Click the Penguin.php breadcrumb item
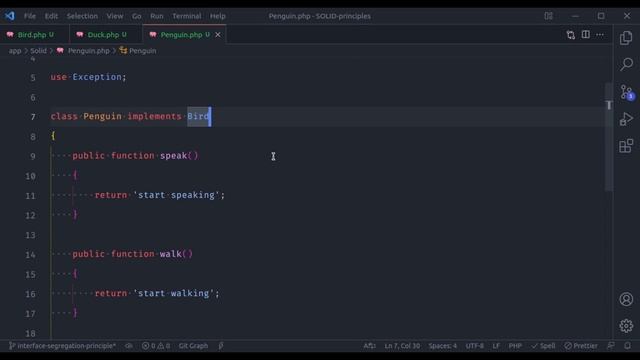 pyautogui.click(x=89, y=51)
